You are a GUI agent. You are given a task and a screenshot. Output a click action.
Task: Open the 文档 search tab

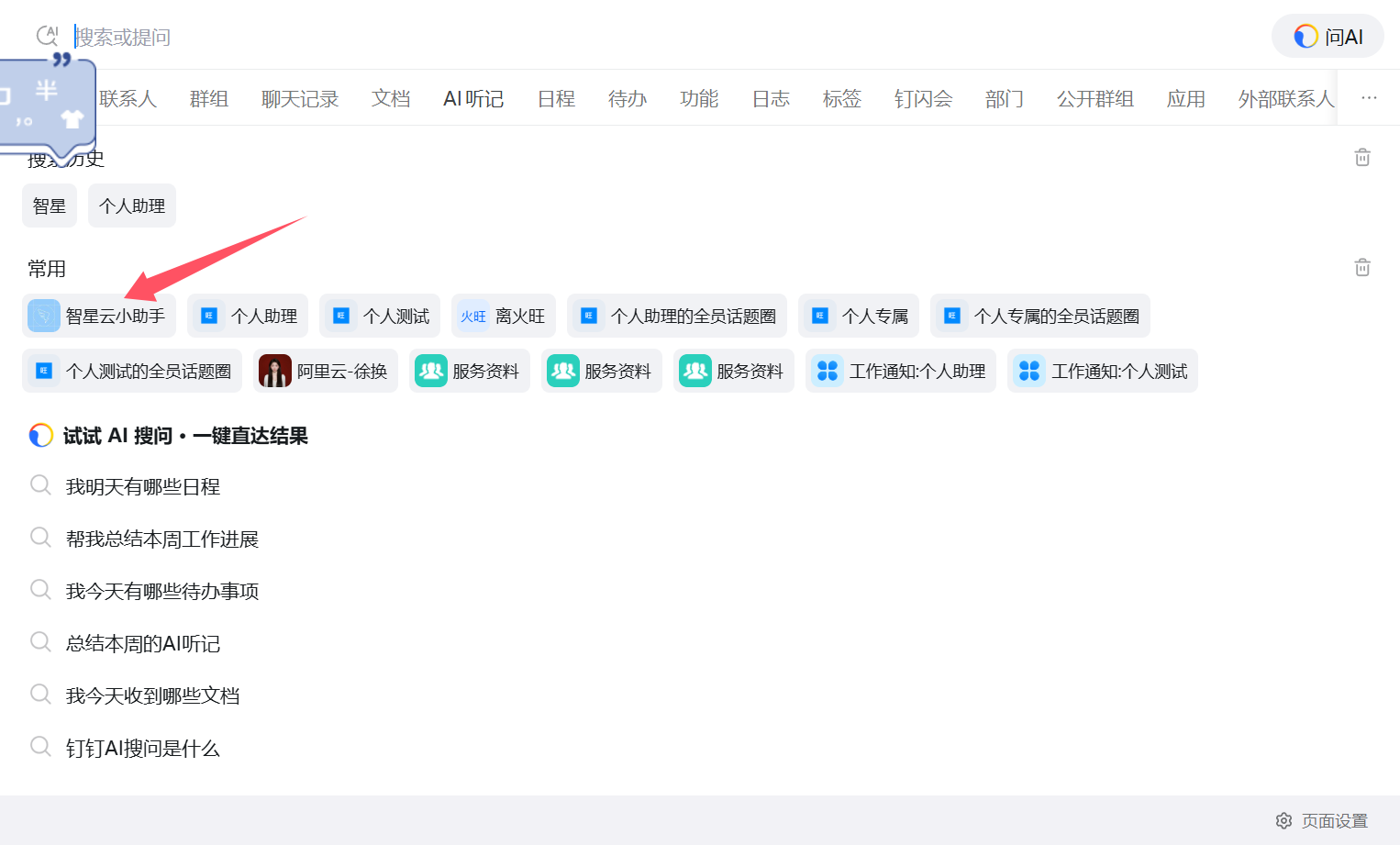(x=390, y=98)
